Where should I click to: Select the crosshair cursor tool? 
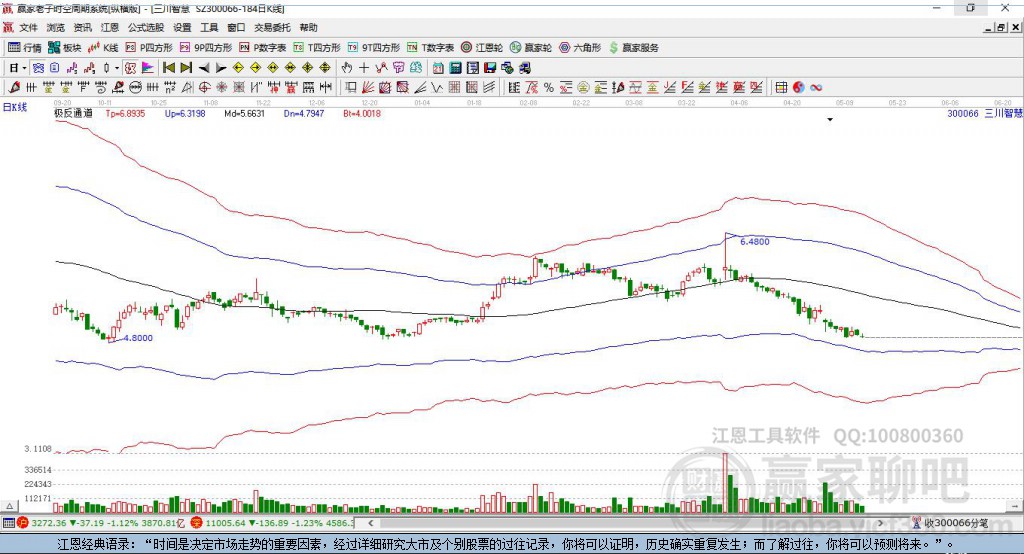(x=364, y=68)
